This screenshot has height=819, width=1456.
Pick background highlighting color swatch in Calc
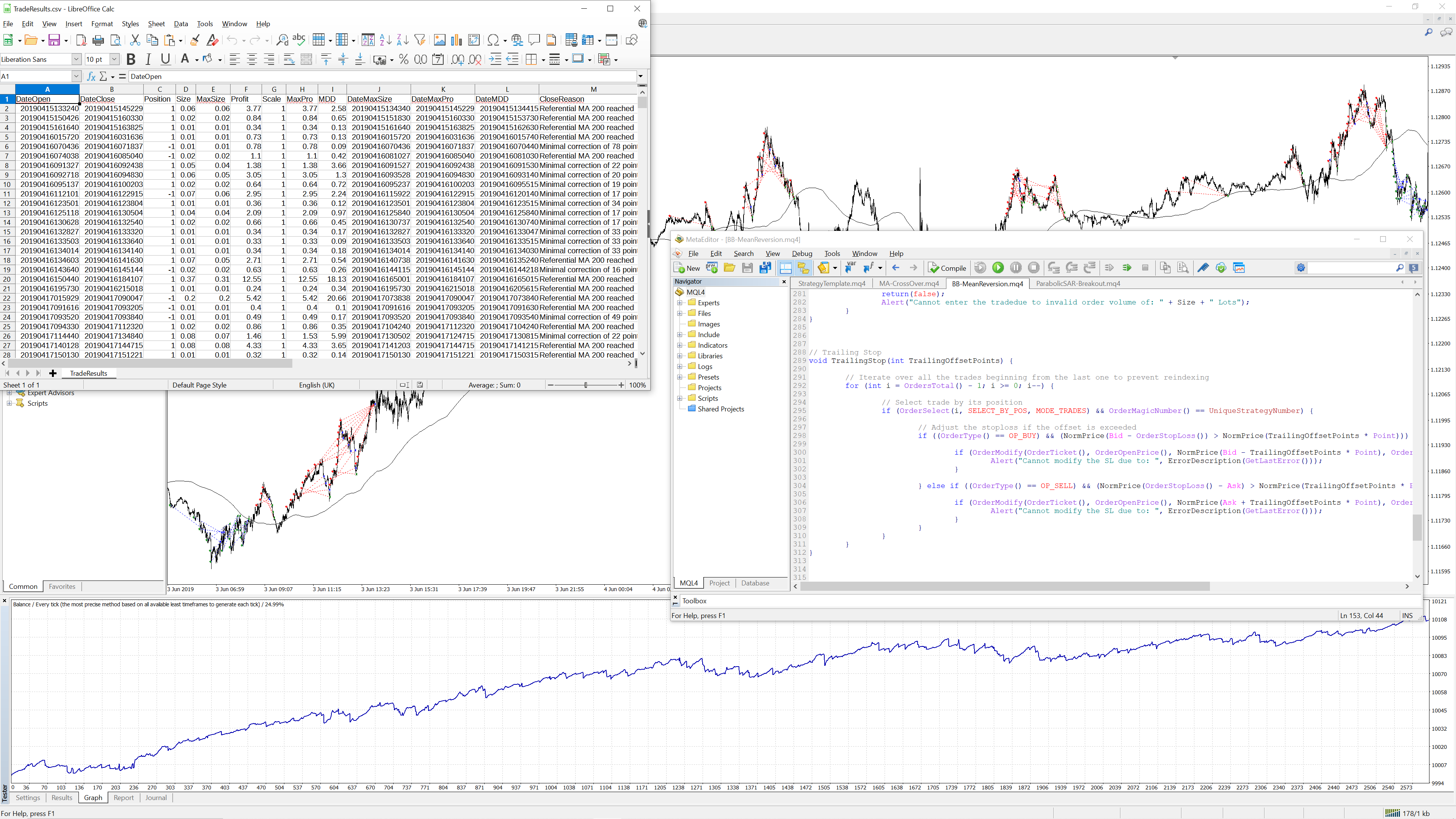click(x=207, y=60)
